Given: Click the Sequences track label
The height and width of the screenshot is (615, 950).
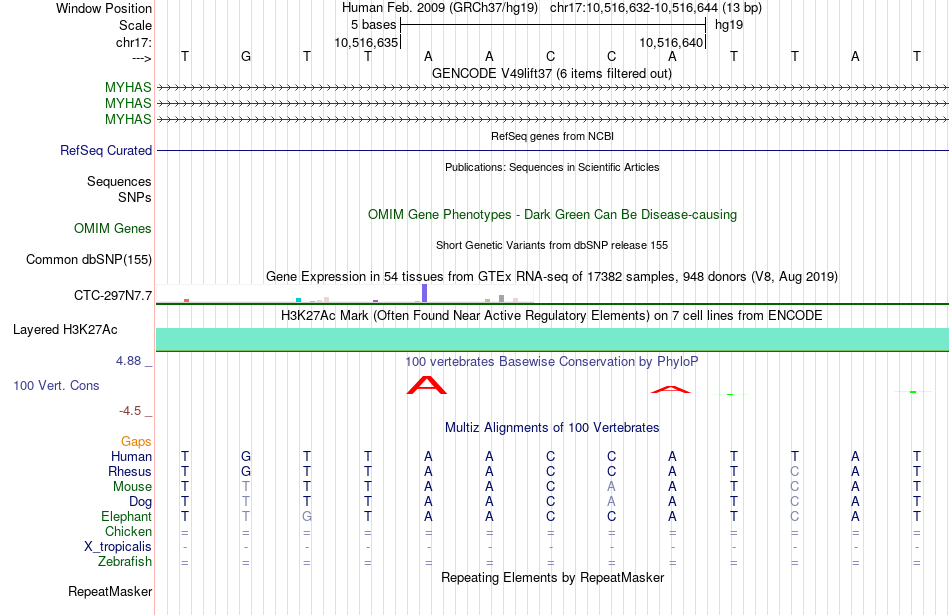Looking at the screenshot, I should (x=119, y=181).
